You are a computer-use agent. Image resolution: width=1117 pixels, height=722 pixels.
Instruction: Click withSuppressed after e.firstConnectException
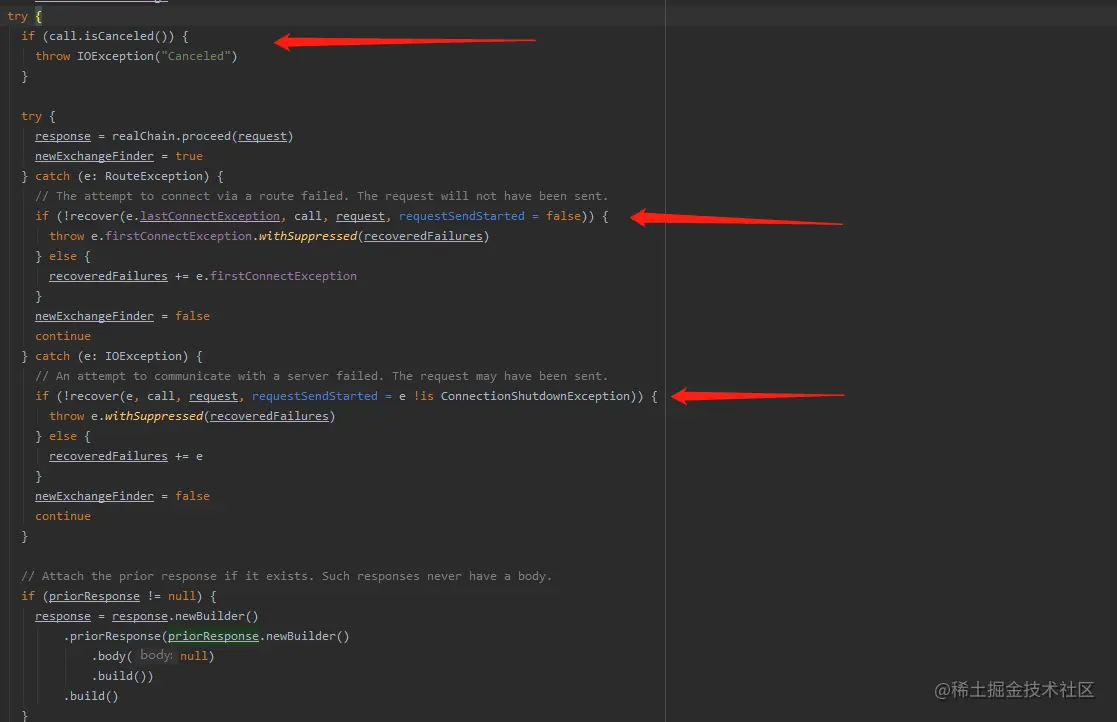(x=308, y=236)
